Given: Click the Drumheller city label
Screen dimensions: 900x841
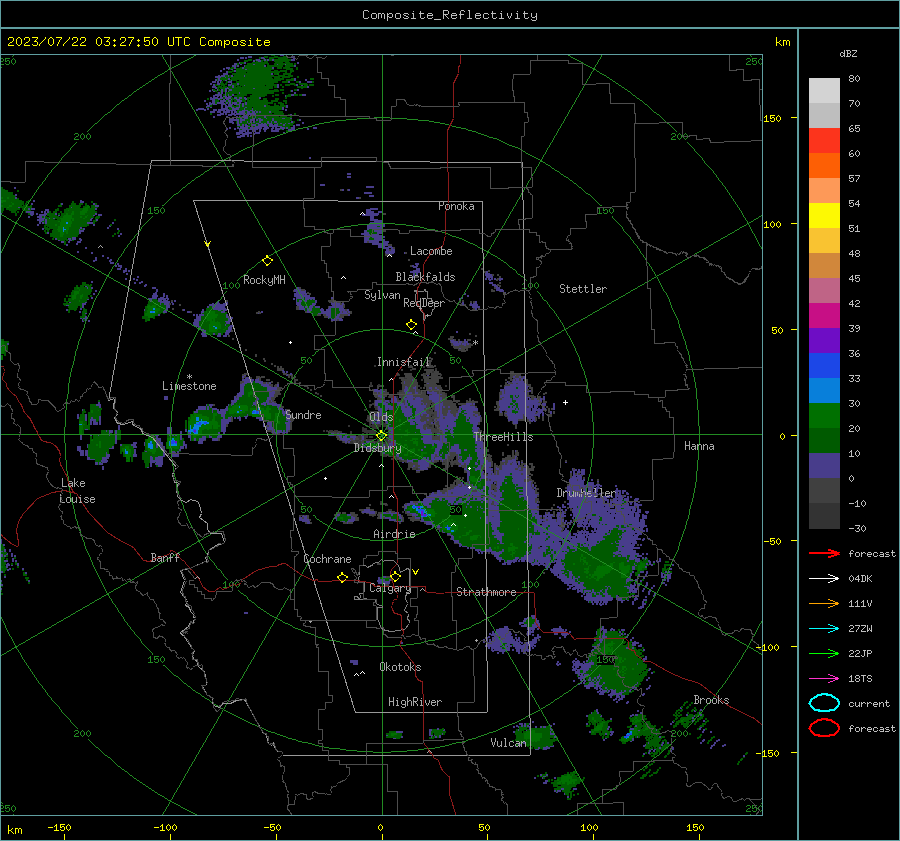Looking at the screenshot, I should coord(585,493).
